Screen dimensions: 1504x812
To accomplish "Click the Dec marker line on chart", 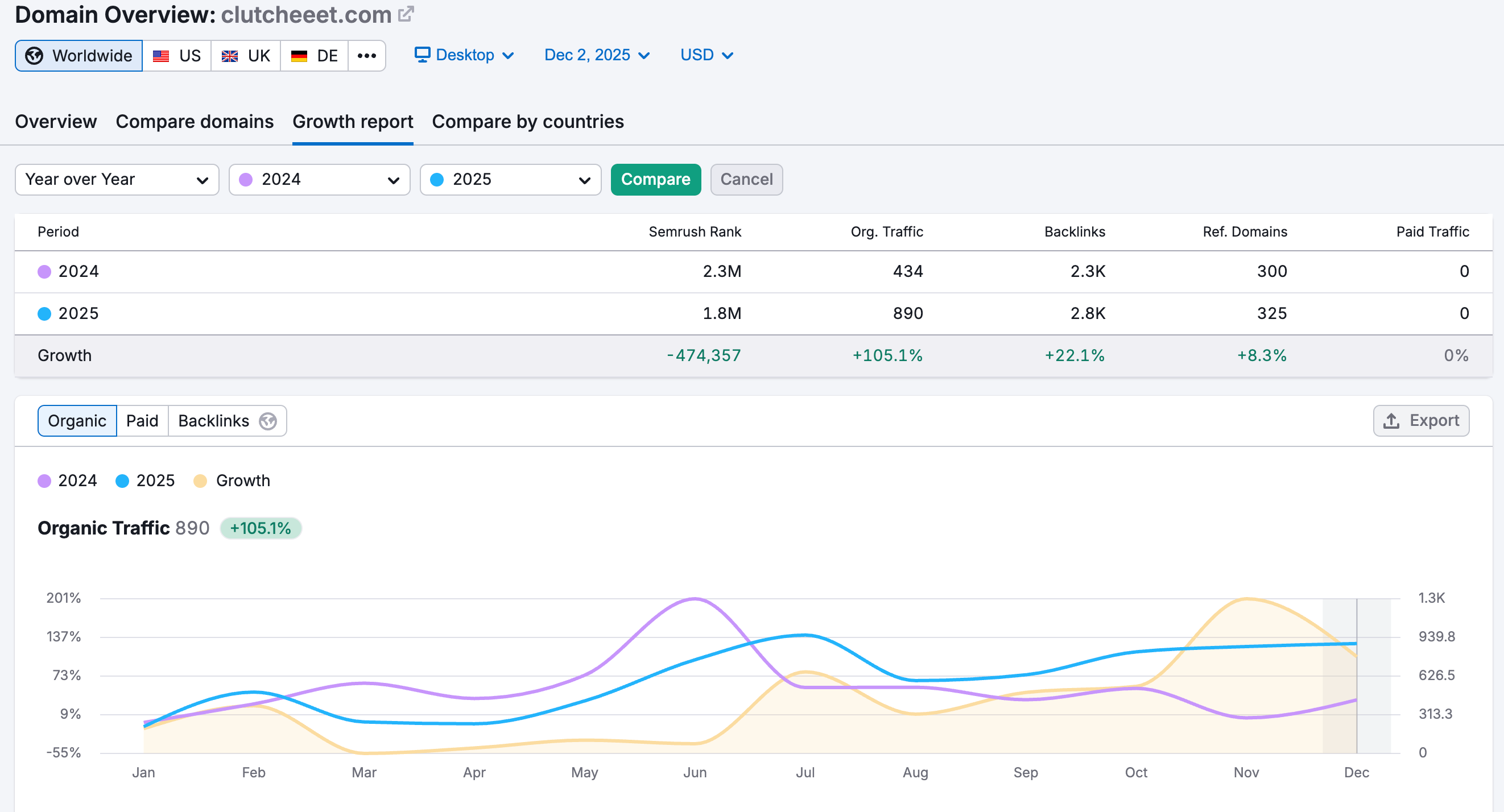I will pos(1356,676).
